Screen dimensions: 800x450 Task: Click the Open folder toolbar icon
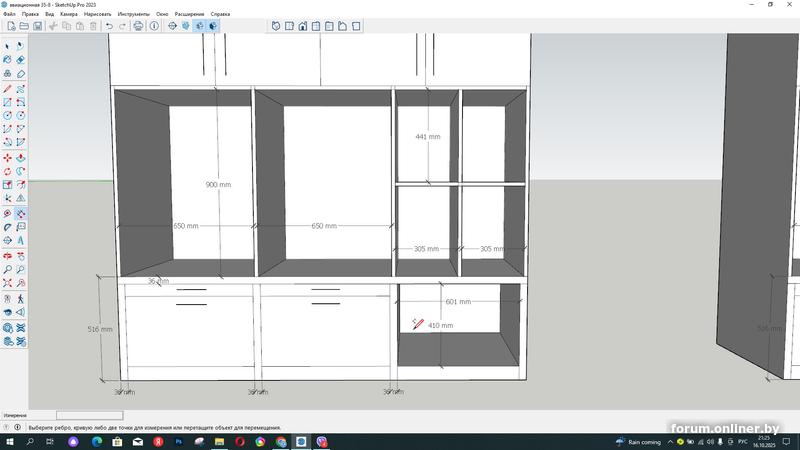24,26
